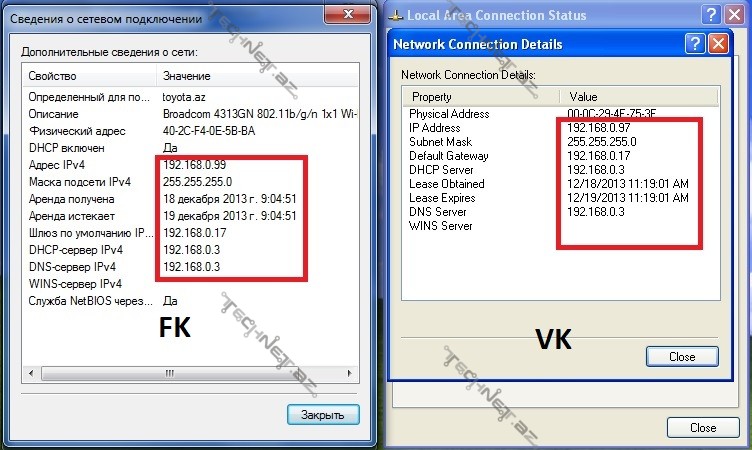Close Сведения о сетевом подключении window with X

348,14
